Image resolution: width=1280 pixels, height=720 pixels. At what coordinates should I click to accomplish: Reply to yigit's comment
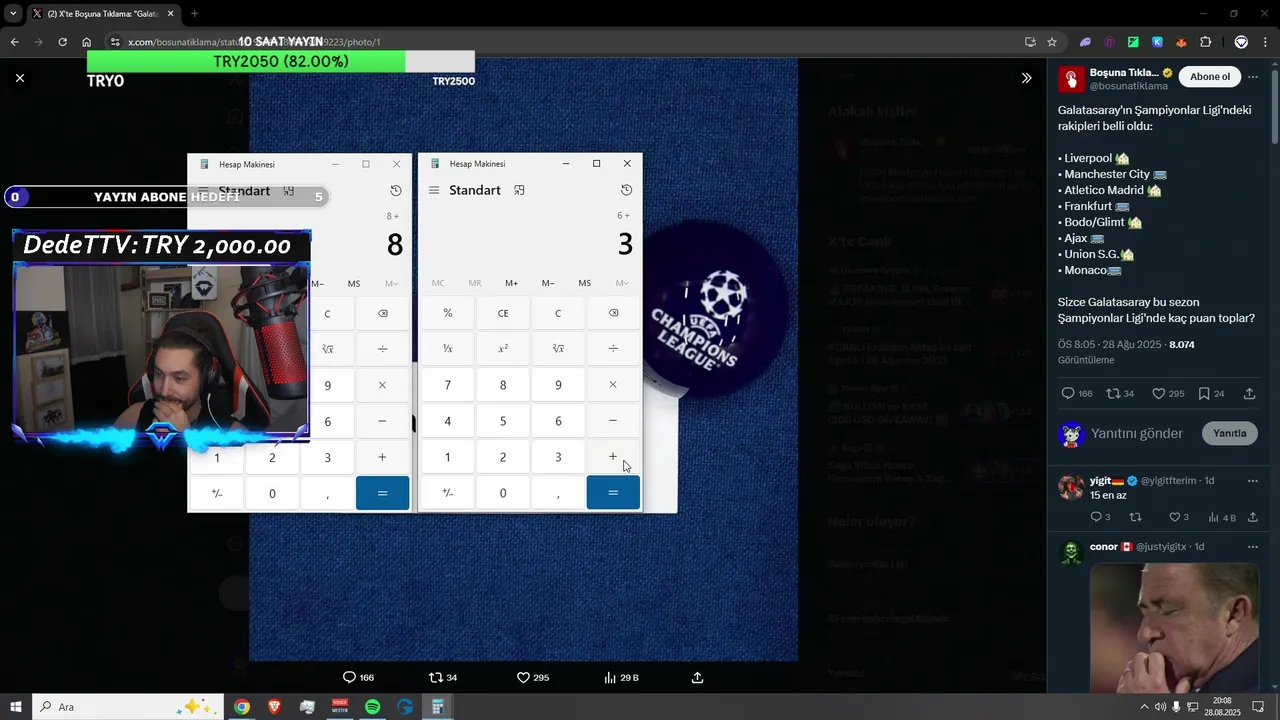1095,517
